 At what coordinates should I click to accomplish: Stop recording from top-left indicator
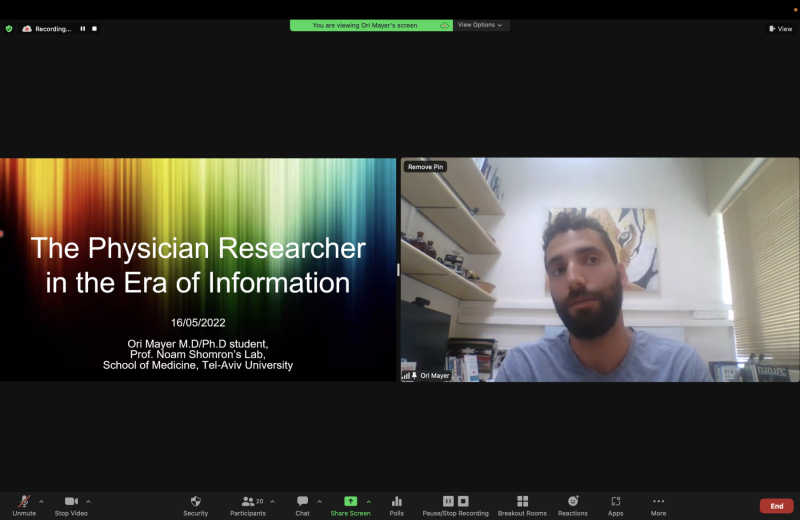pos(94,29)
